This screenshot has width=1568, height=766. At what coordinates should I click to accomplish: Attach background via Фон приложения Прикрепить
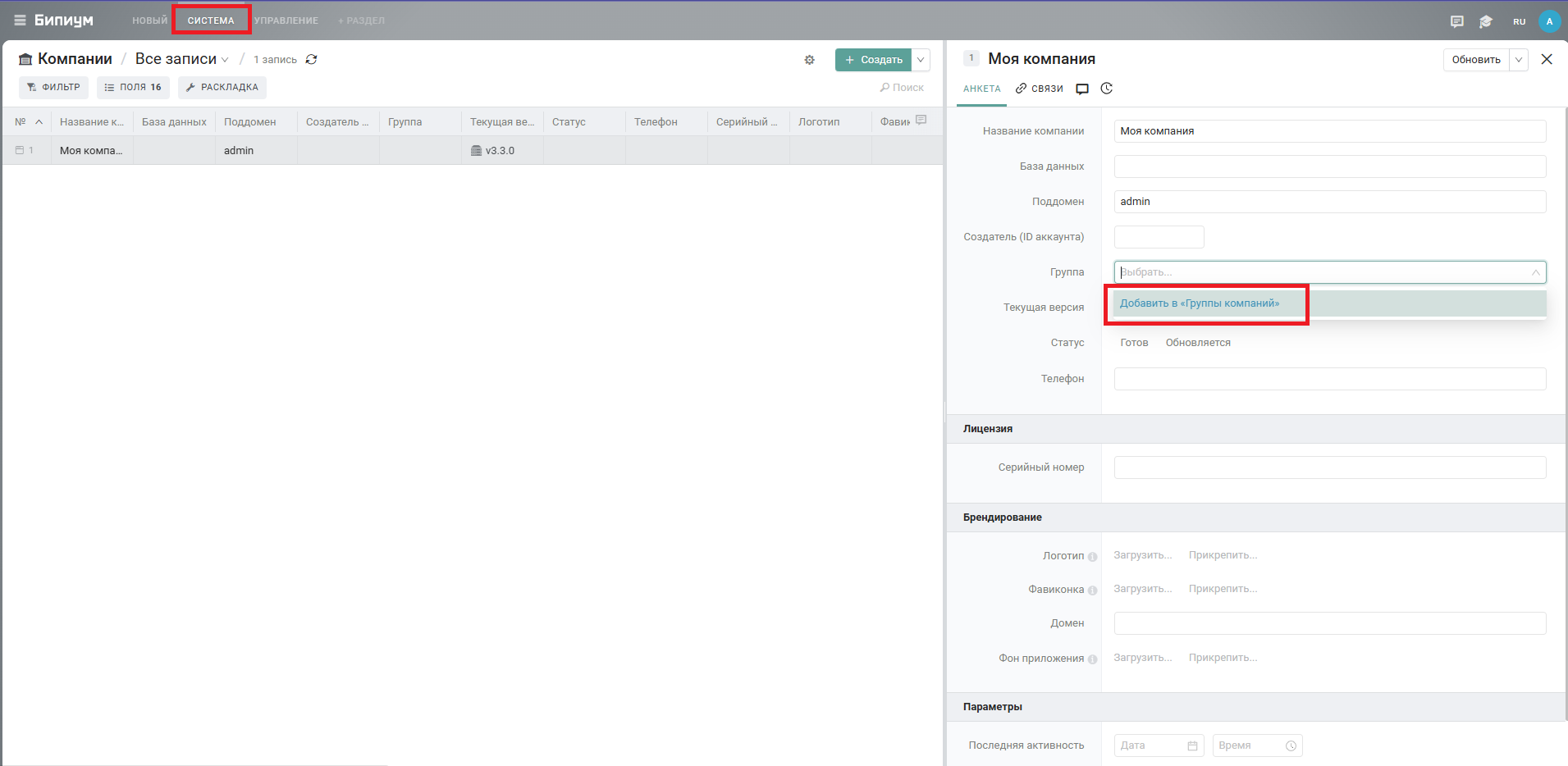(1223, 658)
